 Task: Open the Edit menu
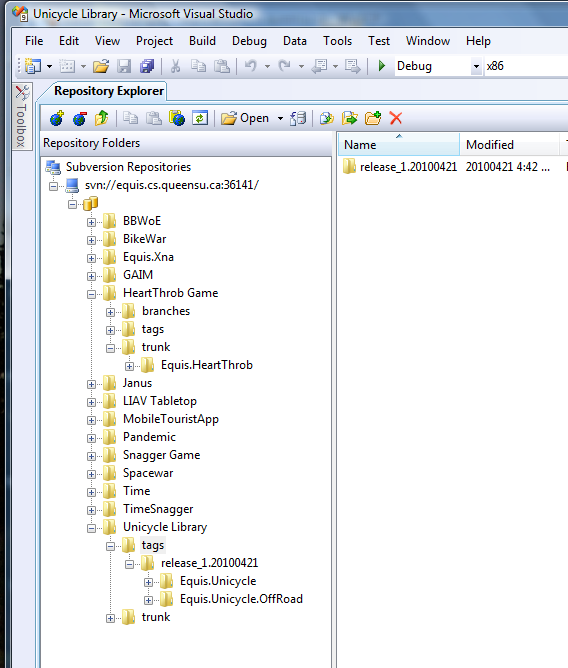pos(69,41)
